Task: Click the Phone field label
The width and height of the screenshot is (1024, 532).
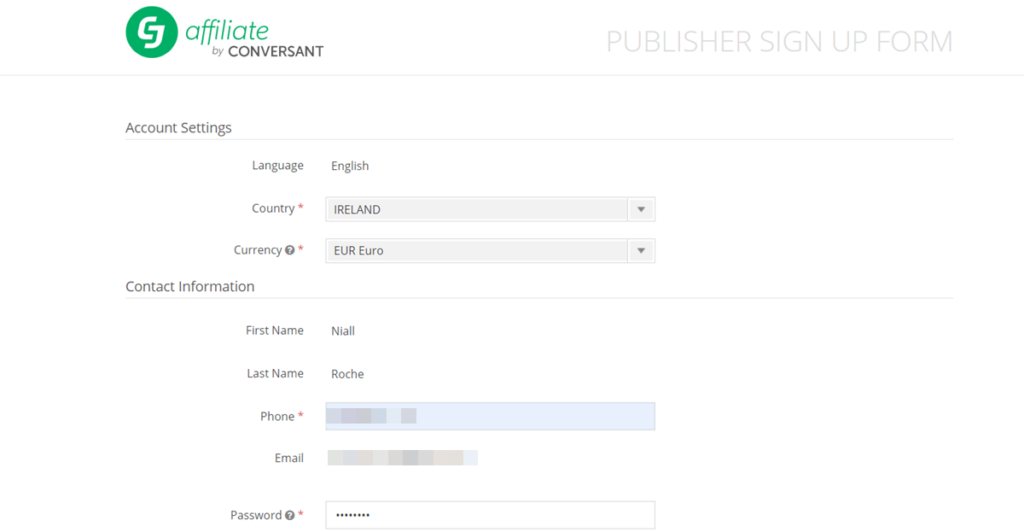Action: tap(277, 416)
